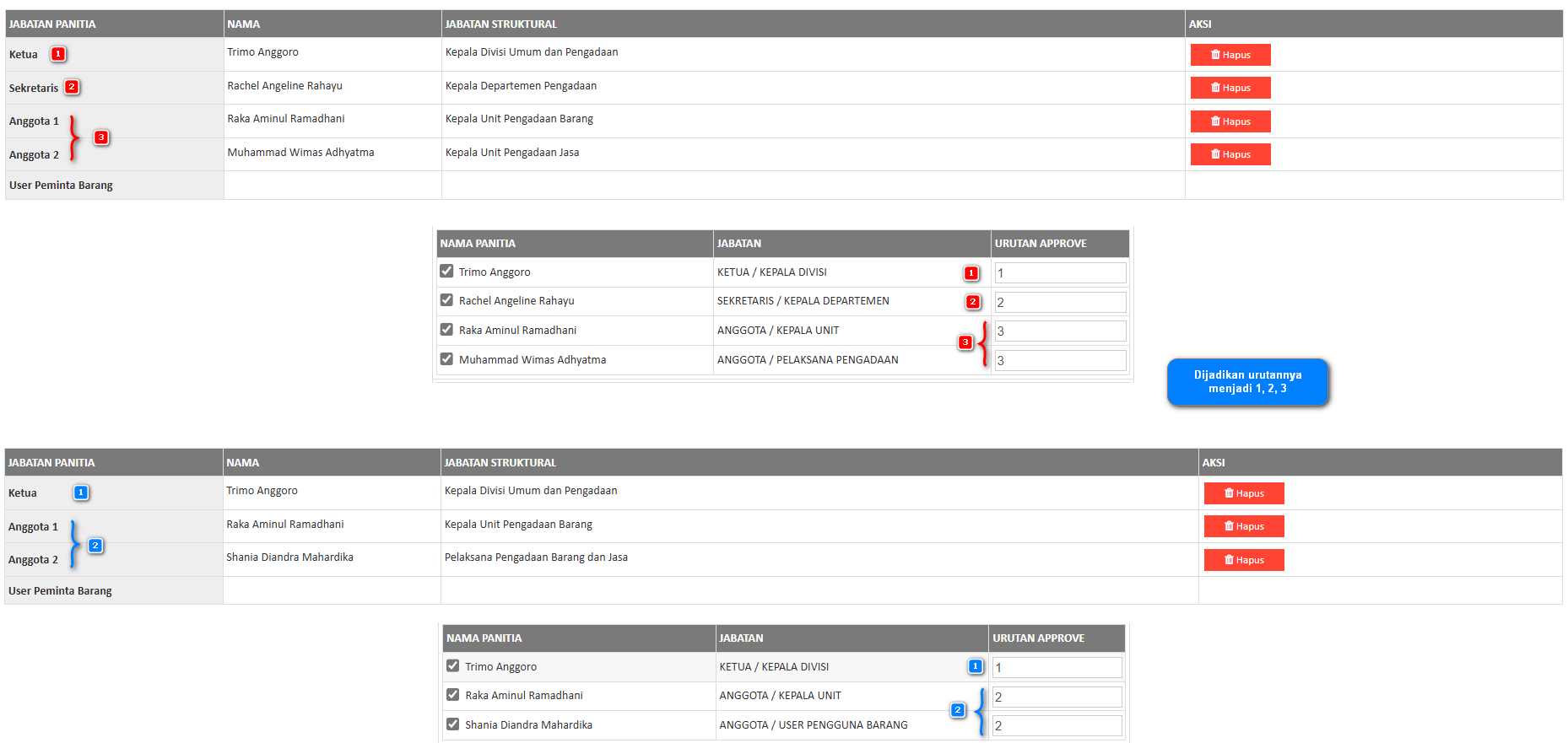Image resolution: width=1568 pixels, height=743 pixels.
Task: Click Trimo Anggoro's order field in upper approval table
Action: tap(1060, 272)
